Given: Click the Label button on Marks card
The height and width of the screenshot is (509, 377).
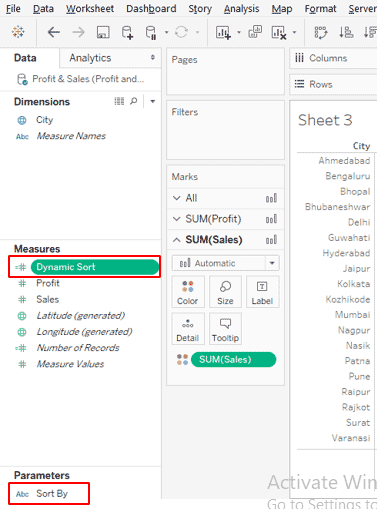Looking at the screenshot, I should [x=262, y=292].
